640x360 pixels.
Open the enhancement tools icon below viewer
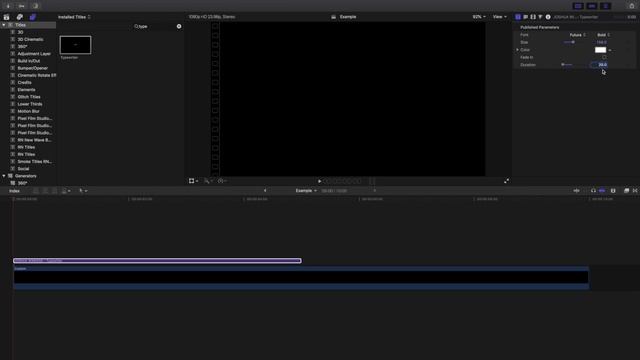[x=208, y=181]
